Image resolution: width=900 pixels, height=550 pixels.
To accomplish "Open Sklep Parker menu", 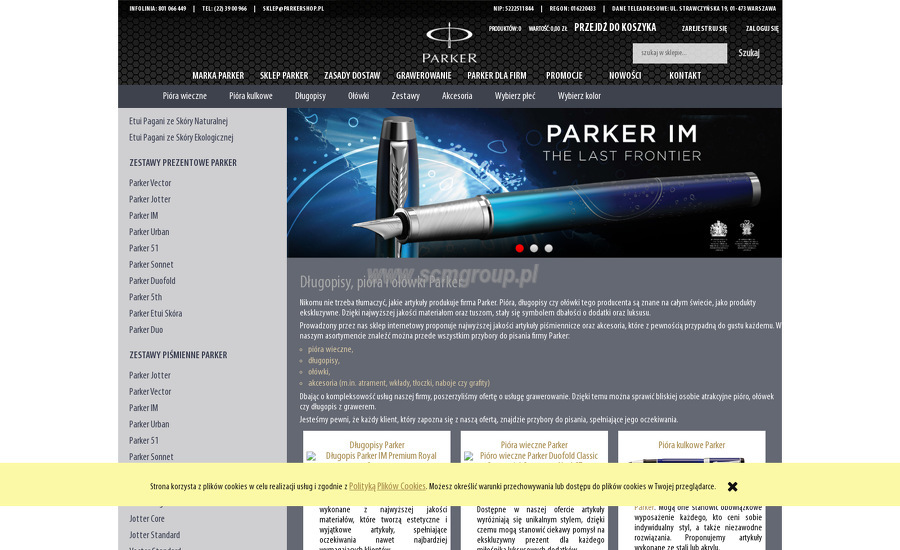I will (x=284, y=75).
